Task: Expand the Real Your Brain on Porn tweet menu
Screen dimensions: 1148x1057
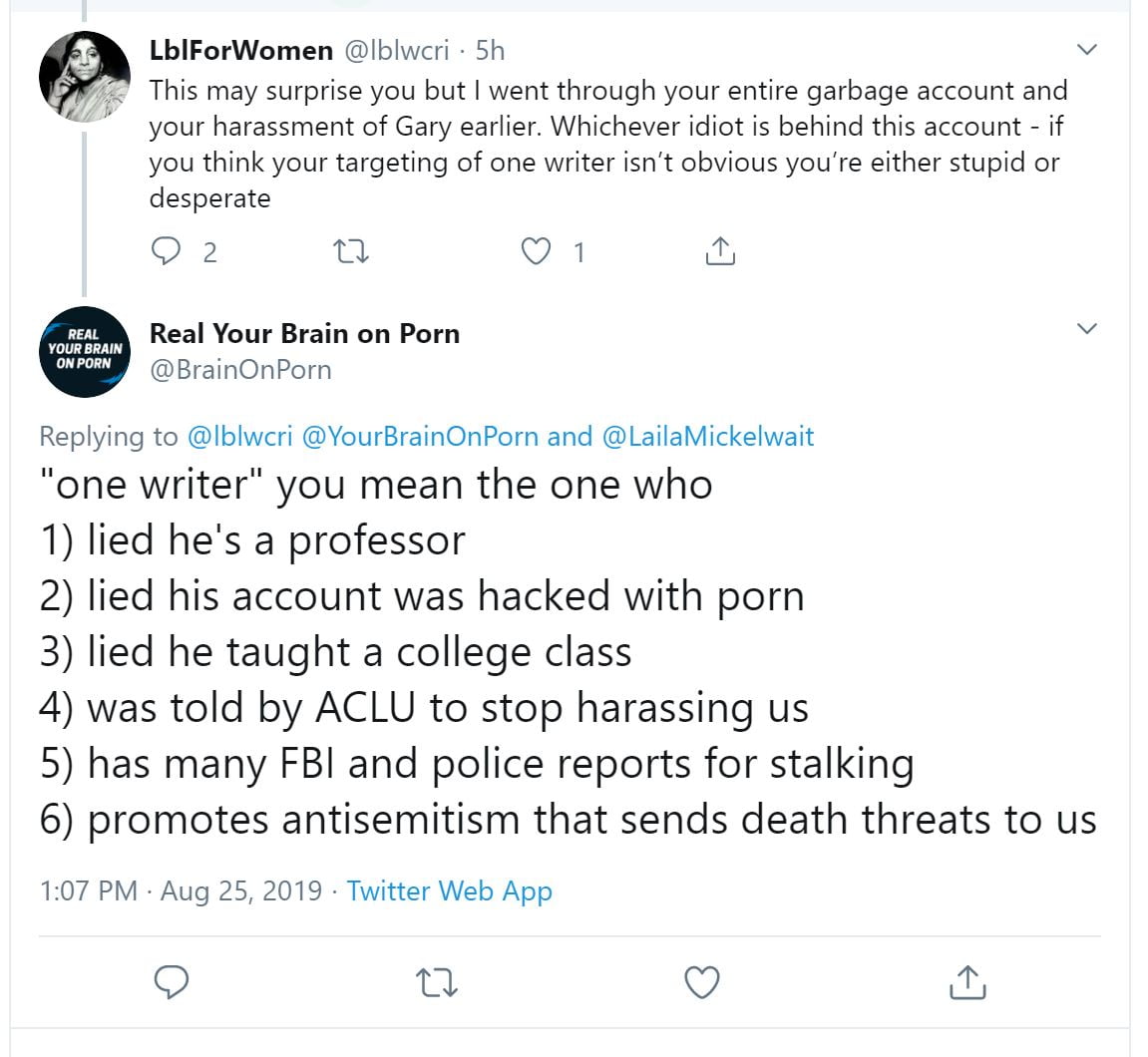Action: 1087,329
